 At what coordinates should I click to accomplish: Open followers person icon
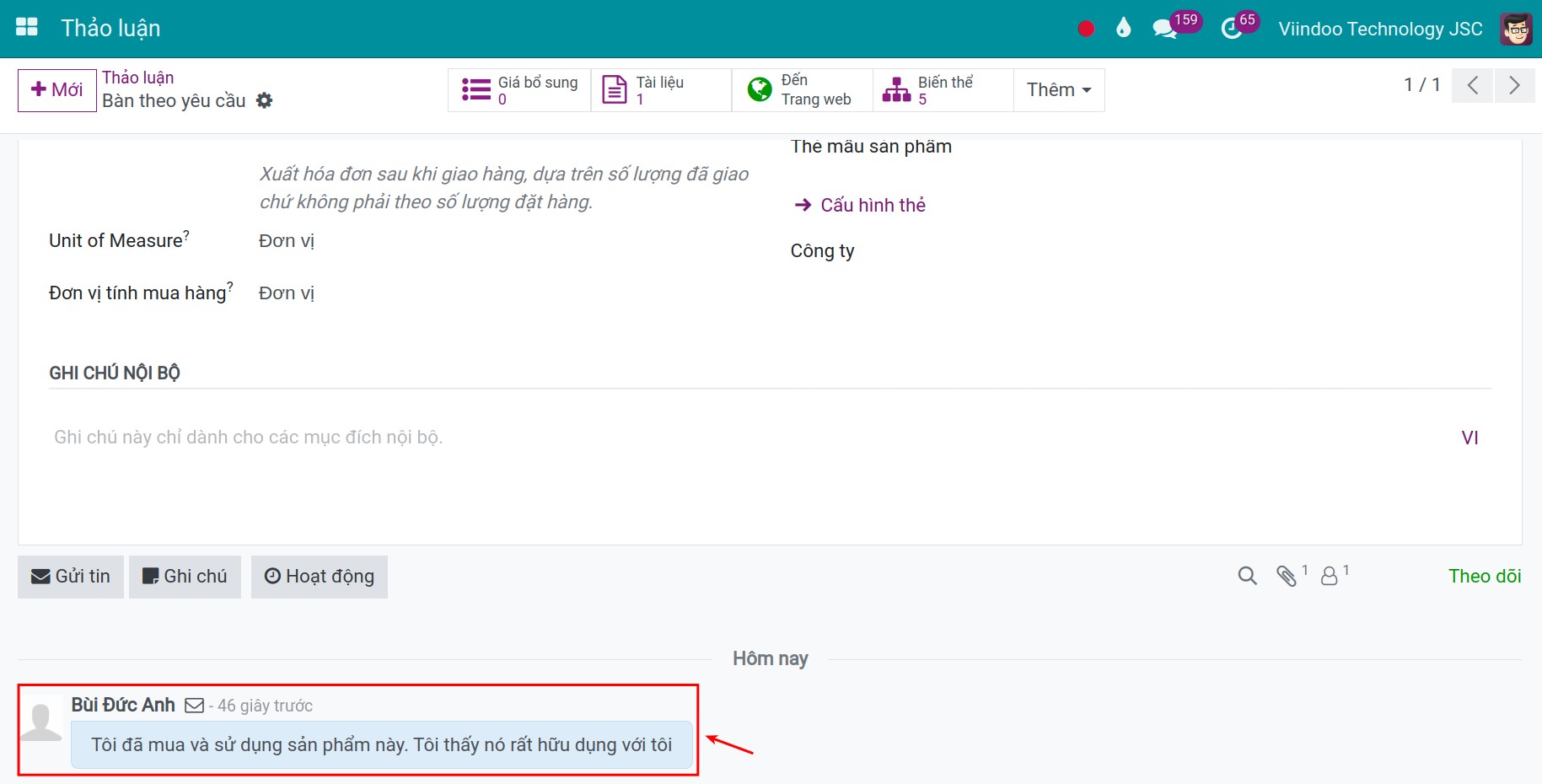point(1330,576)
